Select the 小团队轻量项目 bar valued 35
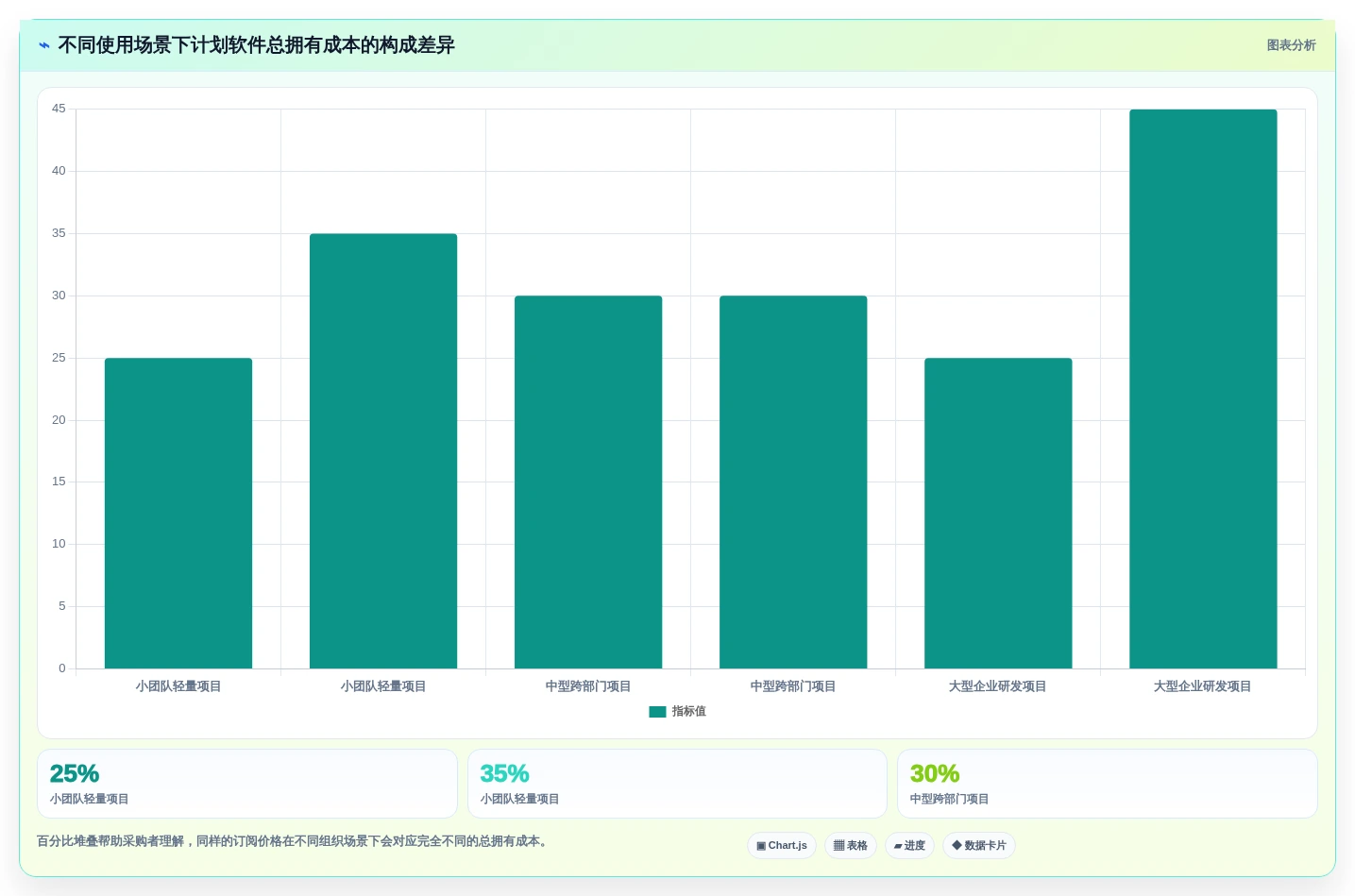This screenshot has width=1355, height=896. tap(383, 451)
